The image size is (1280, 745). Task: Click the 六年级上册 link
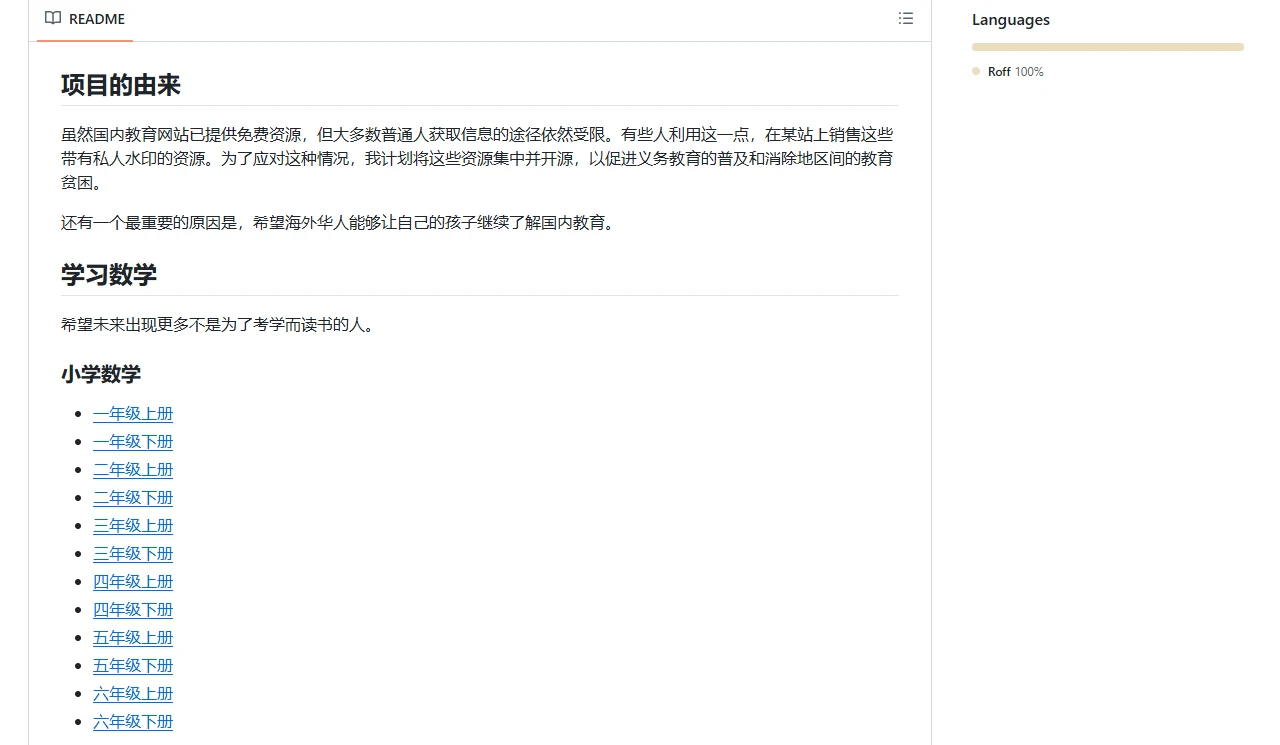point(133,694)
